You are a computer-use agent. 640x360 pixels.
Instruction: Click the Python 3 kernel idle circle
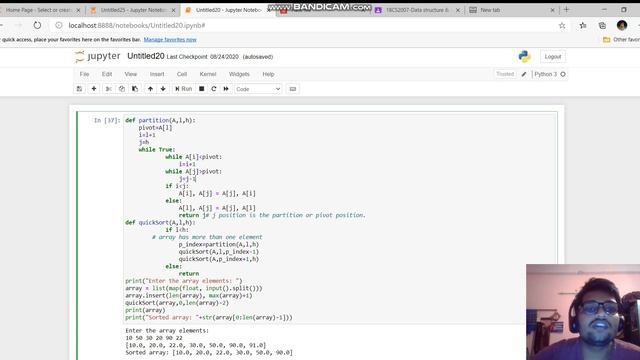pos(563,74)
